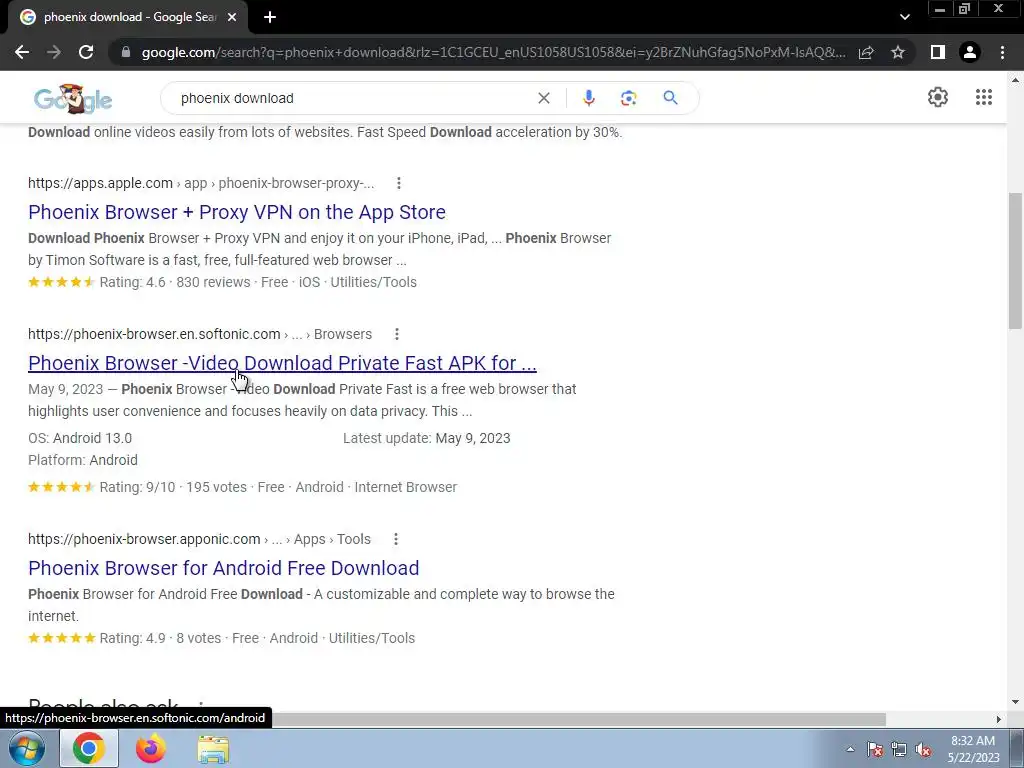1024x768 pixels.
Task: Open the Google apps grid
Action: (x=984, y=97)
